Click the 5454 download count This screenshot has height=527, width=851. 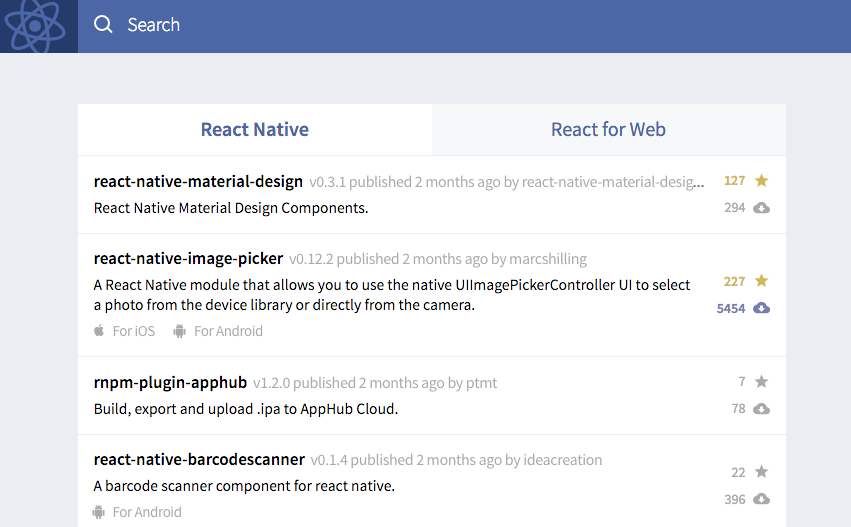(x=731, y=309)
